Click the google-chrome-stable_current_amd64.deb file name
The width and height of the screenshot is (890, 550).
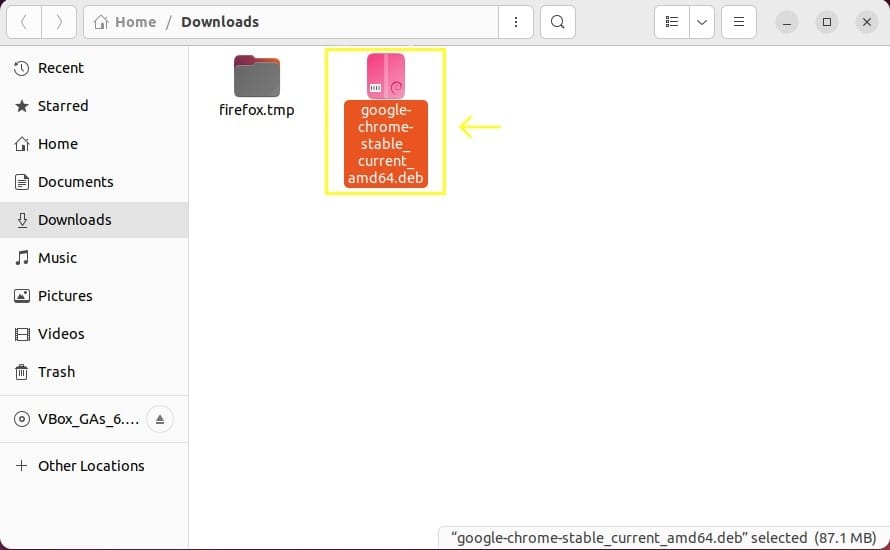tap(385, 144)
